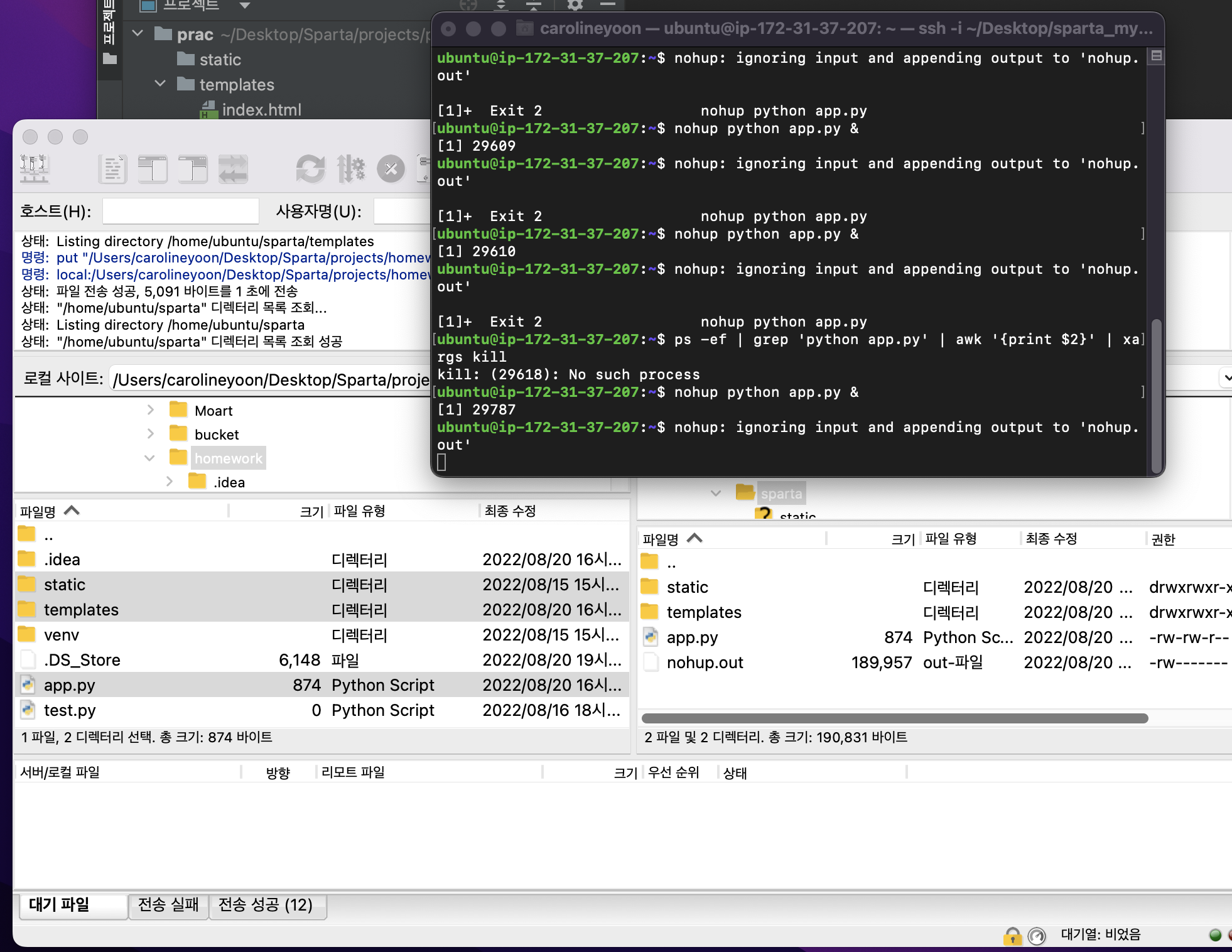Click the host (호스트) input field
The image size is (1232, 952).
coord(181,211)
